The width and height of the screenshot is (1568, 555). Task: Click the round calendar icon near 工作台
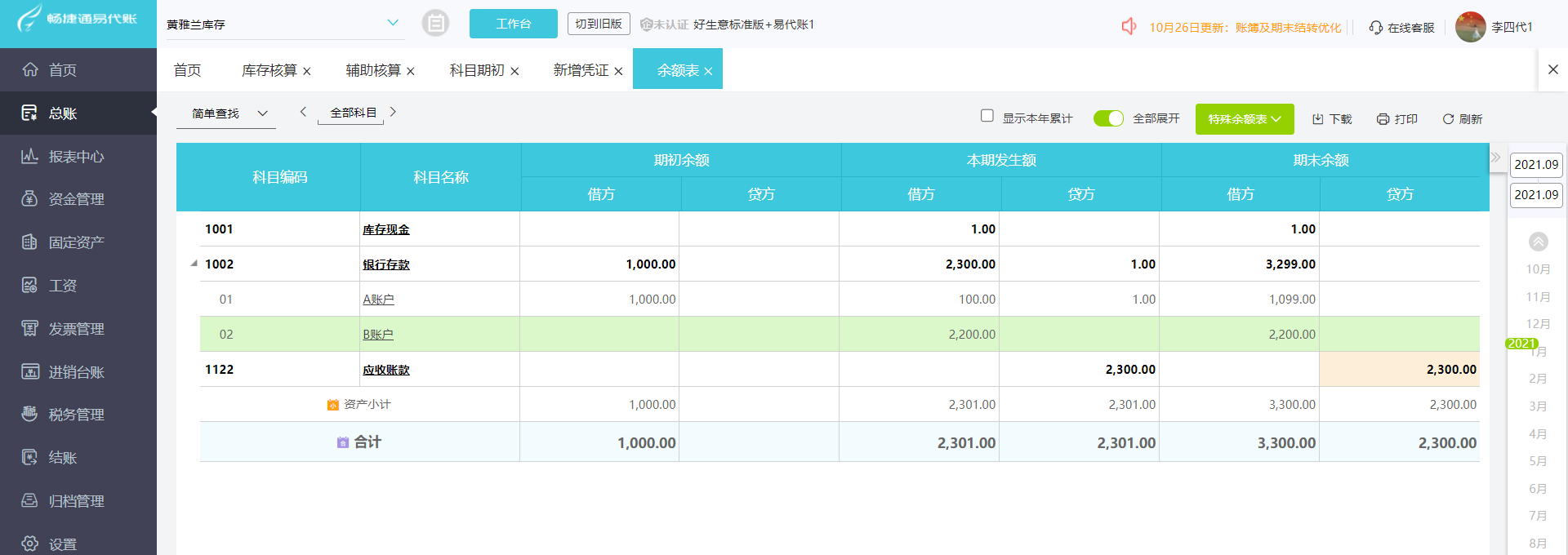436,24
